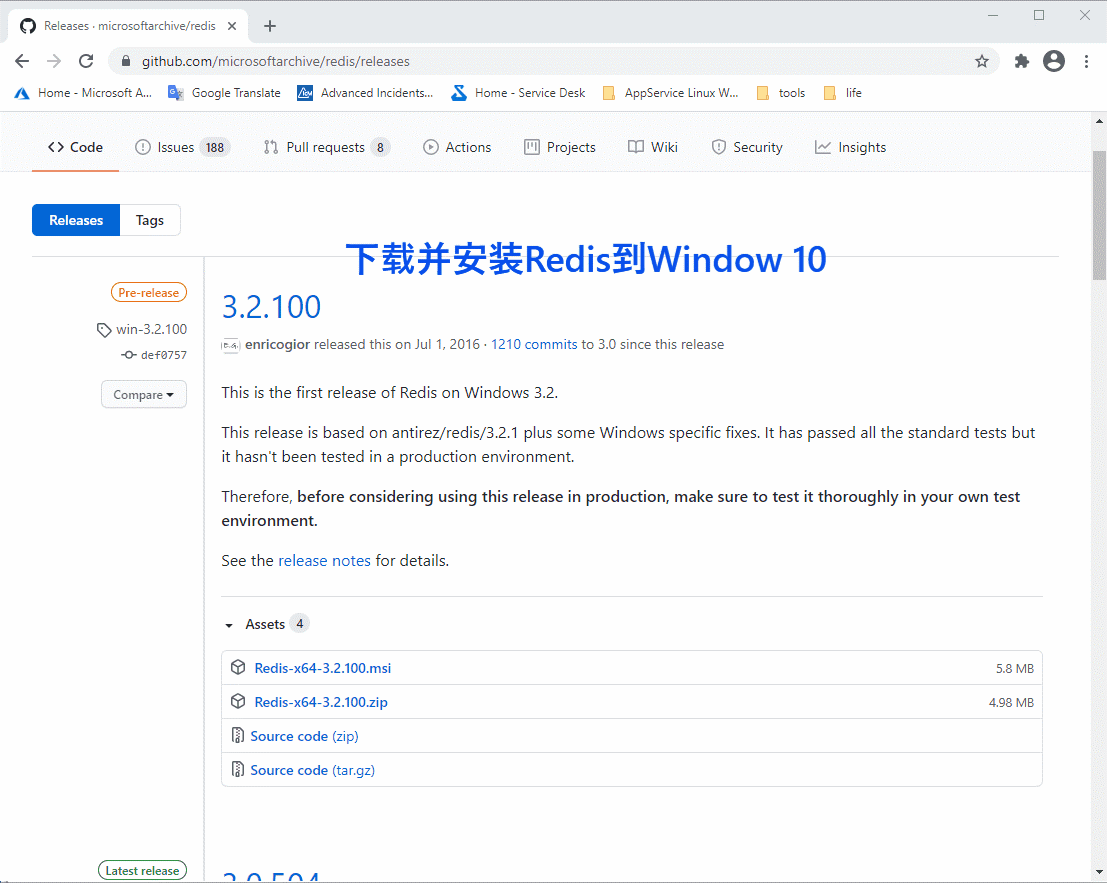Image resolution: width=1107 pixels, height=883 pixels.
Task: Download Source code (tar.gz)
Action: [313, 770]
